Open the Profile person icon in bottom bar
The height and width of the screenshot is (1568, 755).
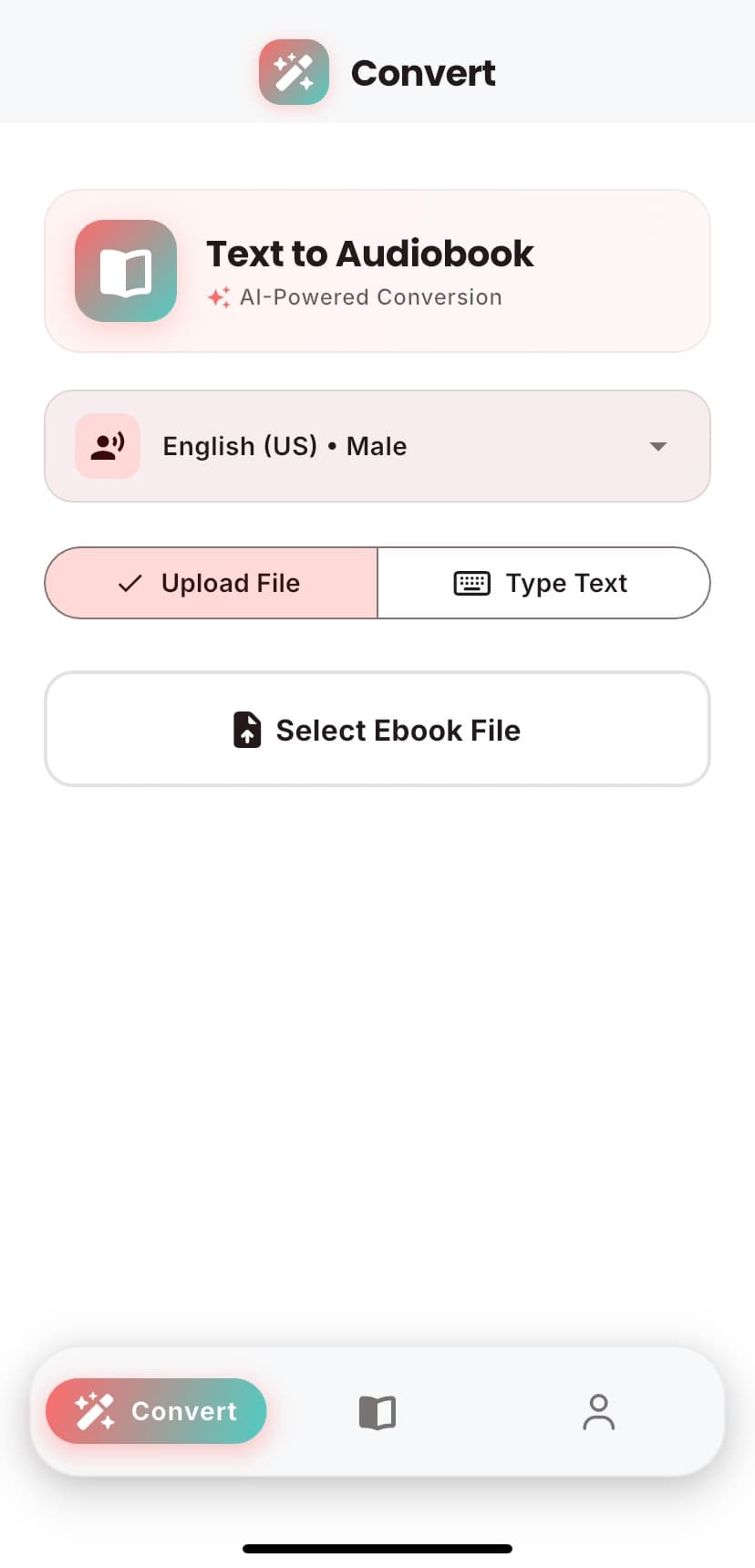[x=598, y=1411]
